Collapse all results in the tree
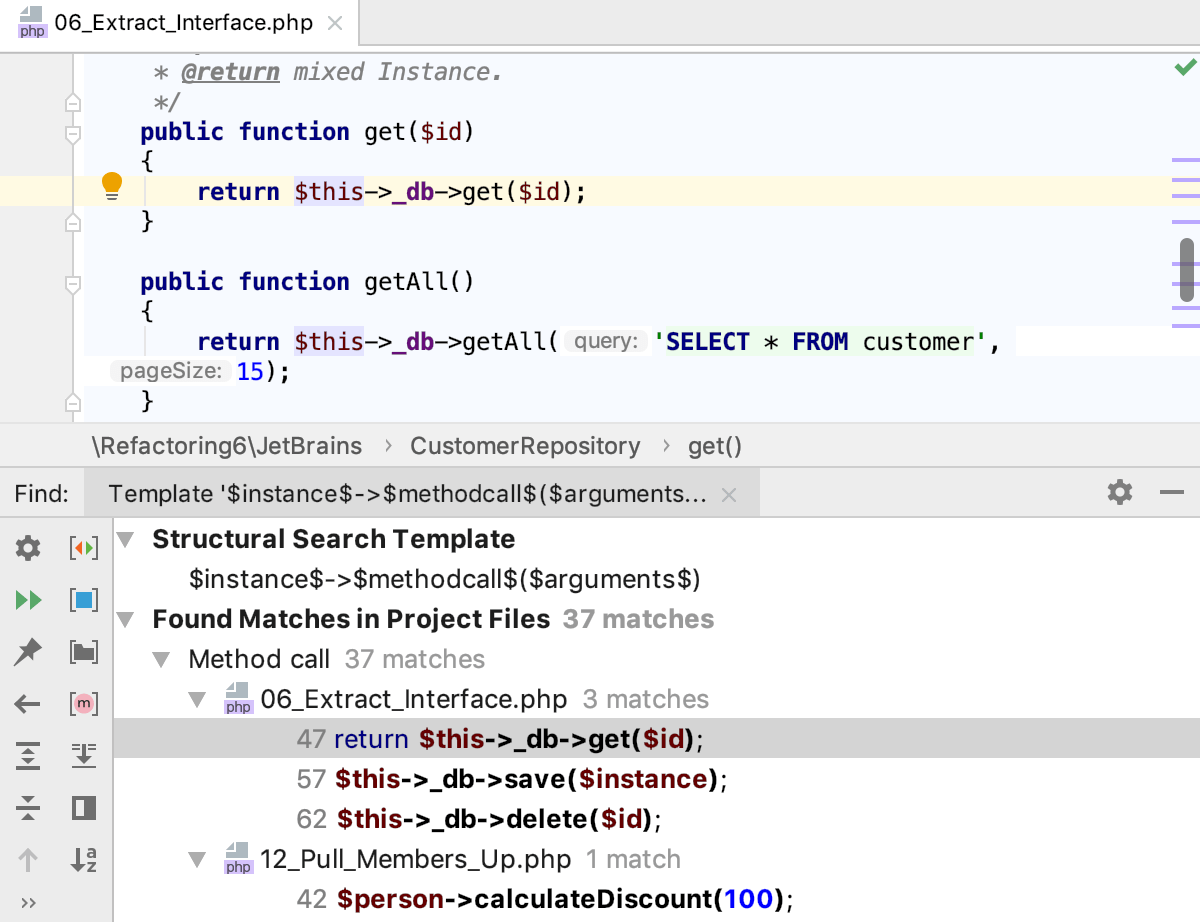 (28, 808)
